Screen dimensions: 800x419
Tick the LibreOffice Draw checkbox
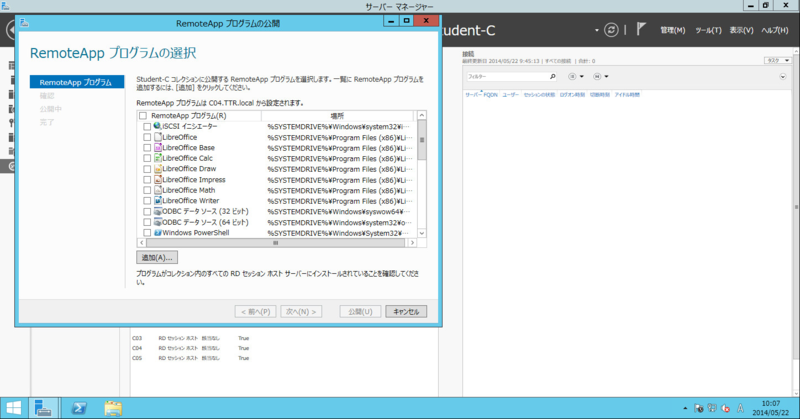tap(147, 169)
